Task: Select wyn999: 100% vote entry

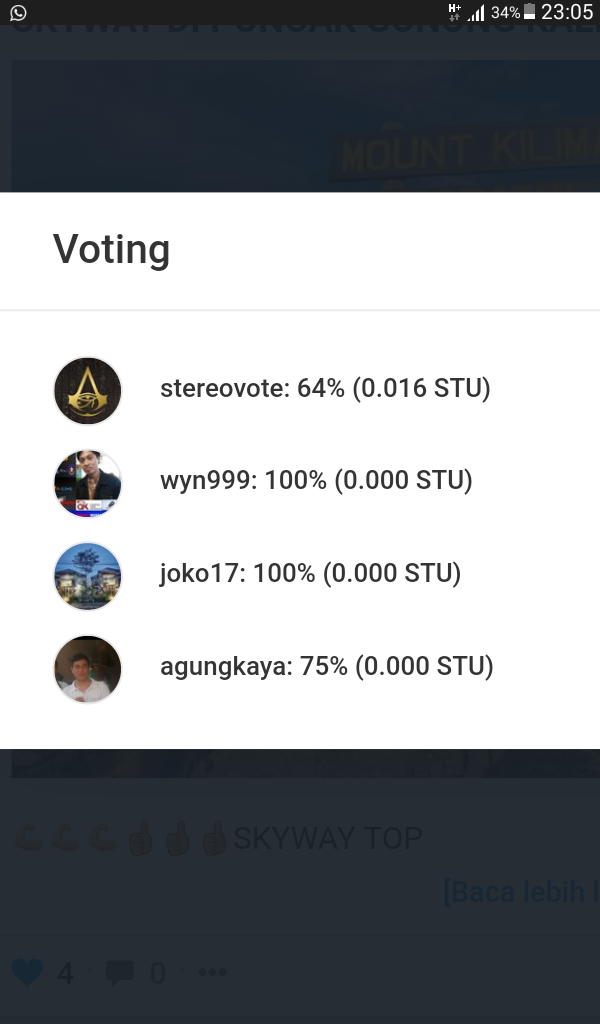Action: point(316,481)
